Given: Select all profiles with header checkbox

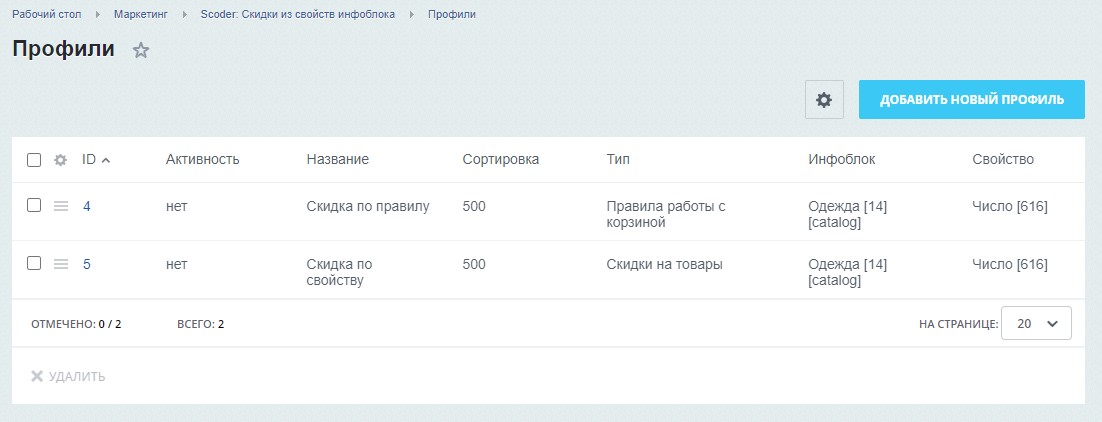Looking at the screenshot, I should click(34, 160).
